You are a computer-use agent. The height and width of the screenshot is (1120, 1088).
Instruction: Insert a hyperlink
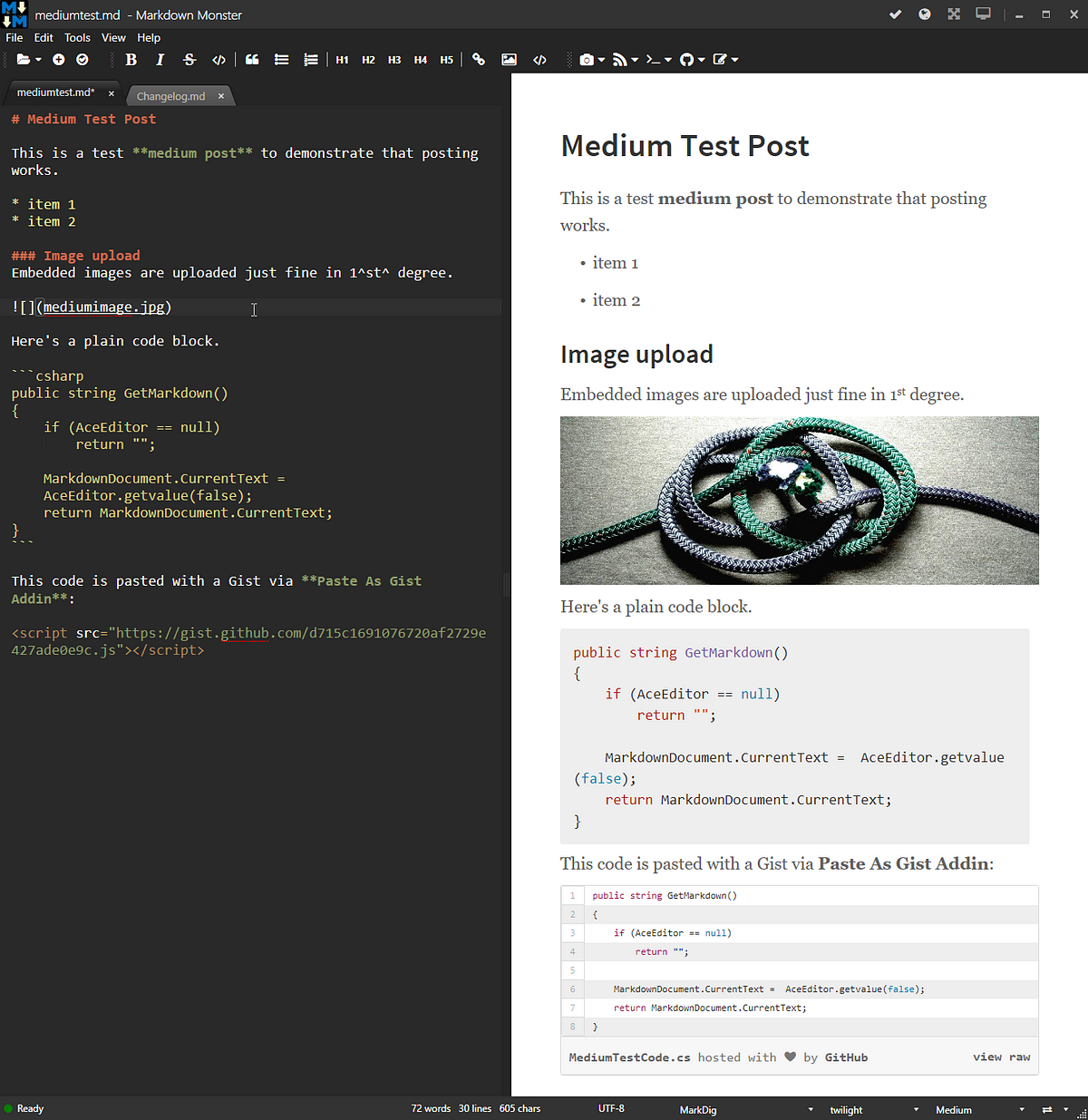[479, 60]
